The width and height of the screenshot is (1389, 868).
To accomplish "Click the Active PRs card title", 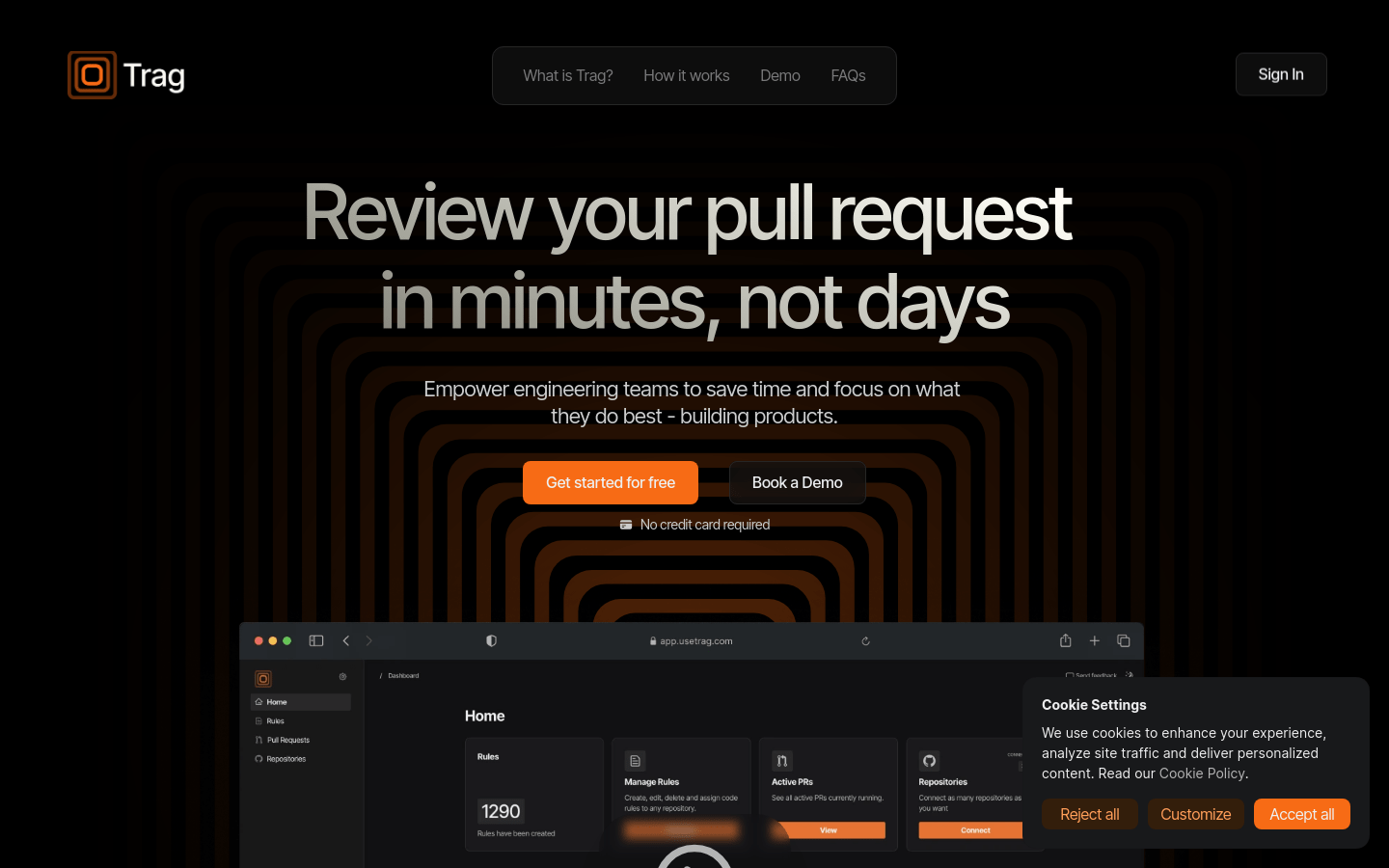I will [x=792, y=782].
